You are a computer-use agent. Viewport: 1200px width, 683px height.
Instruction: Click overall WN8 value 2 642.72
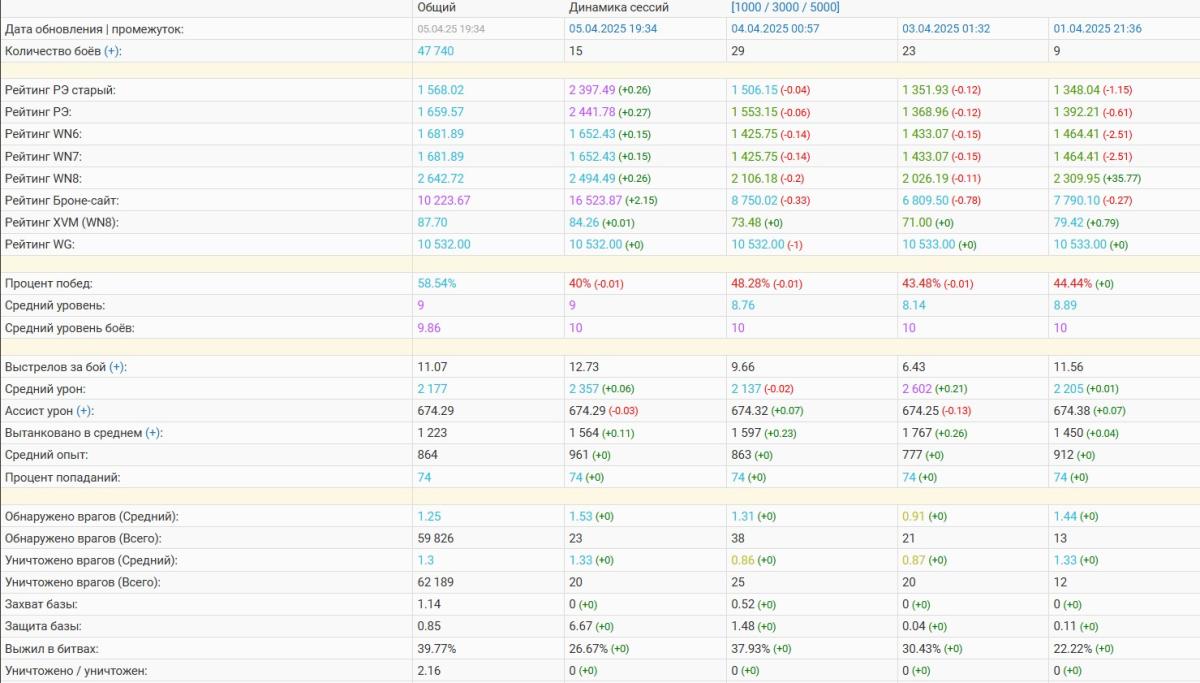coord(441,178)
